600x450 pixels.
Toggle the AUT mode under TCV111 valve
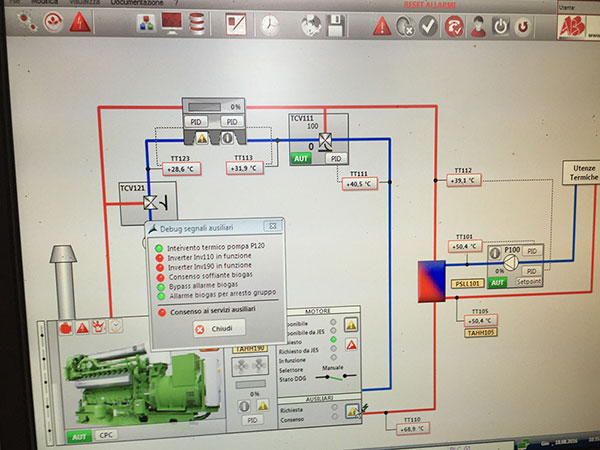pyautogui.click(x=301, y=158)
